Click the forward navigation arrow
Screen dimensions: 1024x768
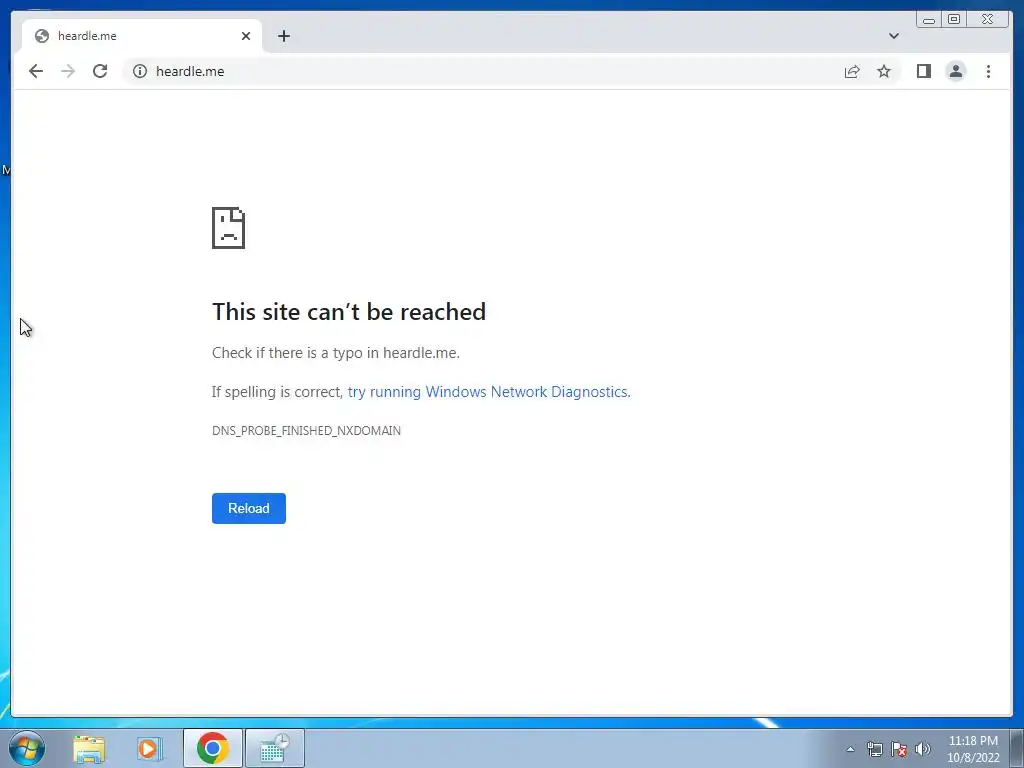68,71
